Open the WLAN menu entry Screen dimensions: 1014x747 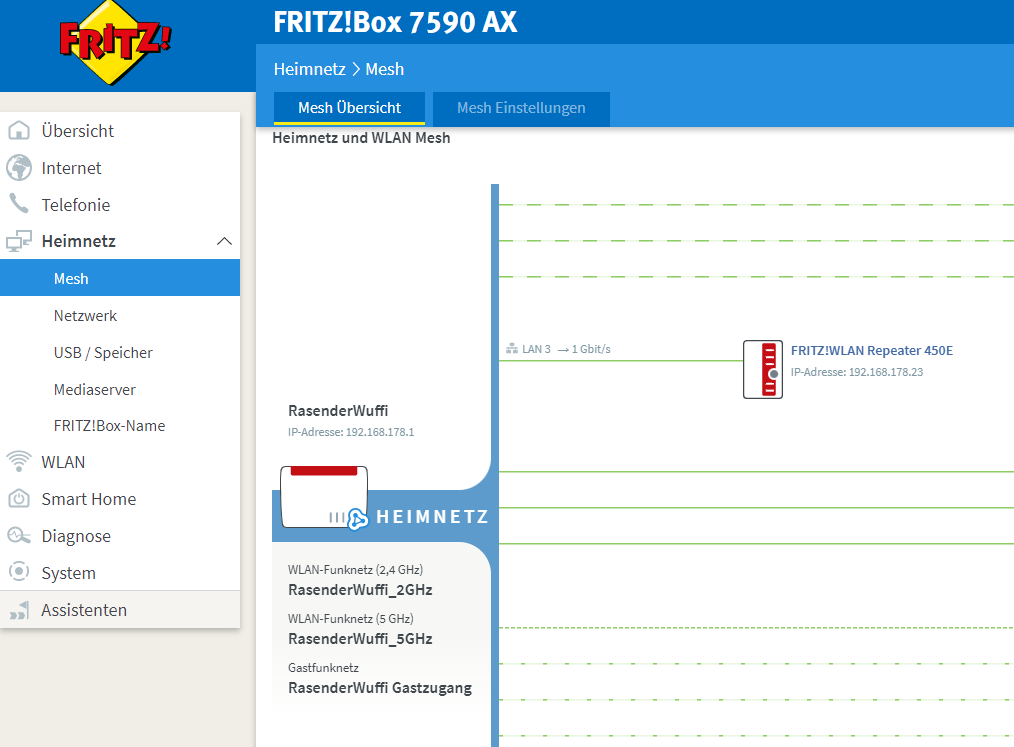point(120,462)
